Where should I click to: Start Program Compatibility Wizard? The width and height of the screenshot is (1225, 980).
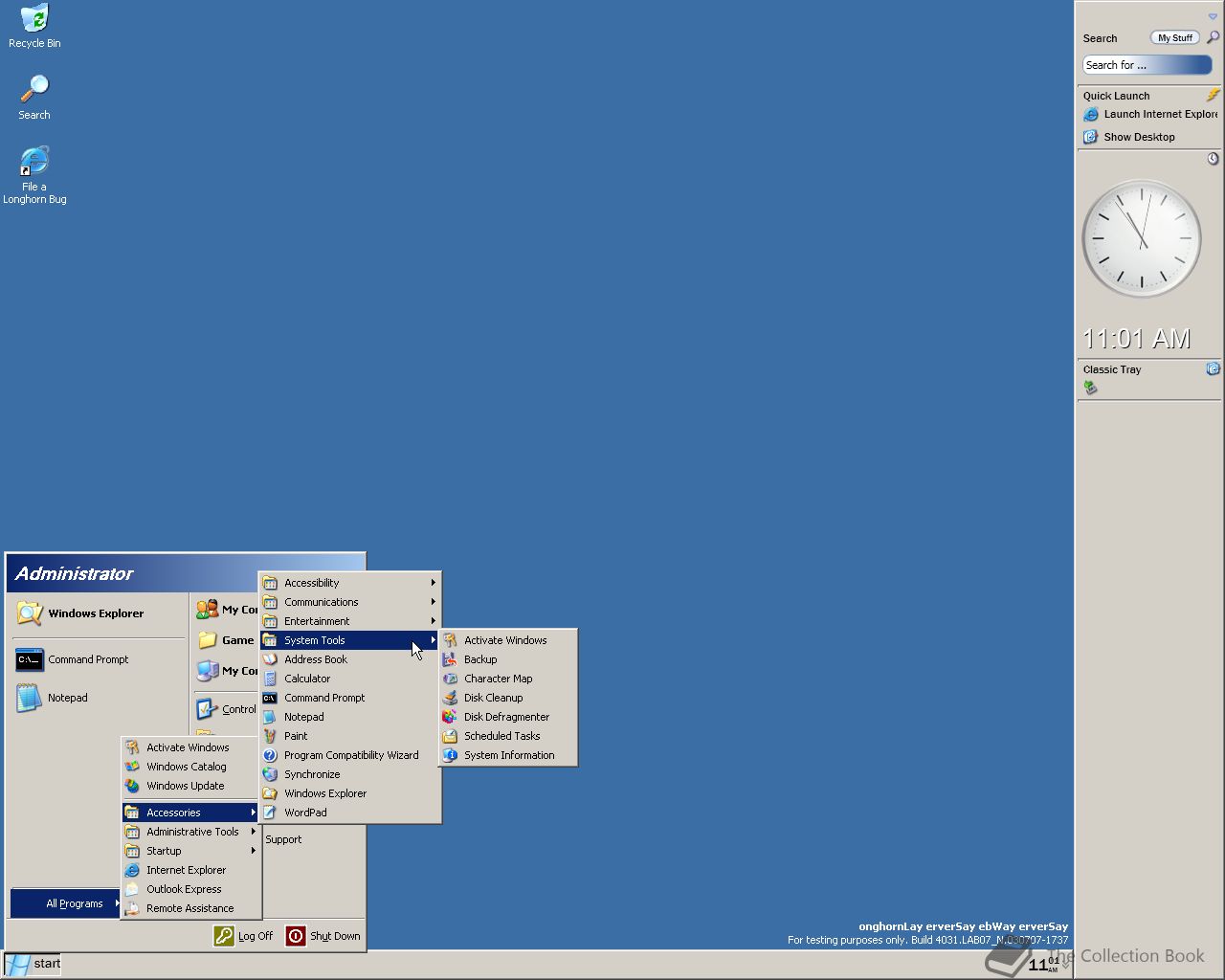350,755
